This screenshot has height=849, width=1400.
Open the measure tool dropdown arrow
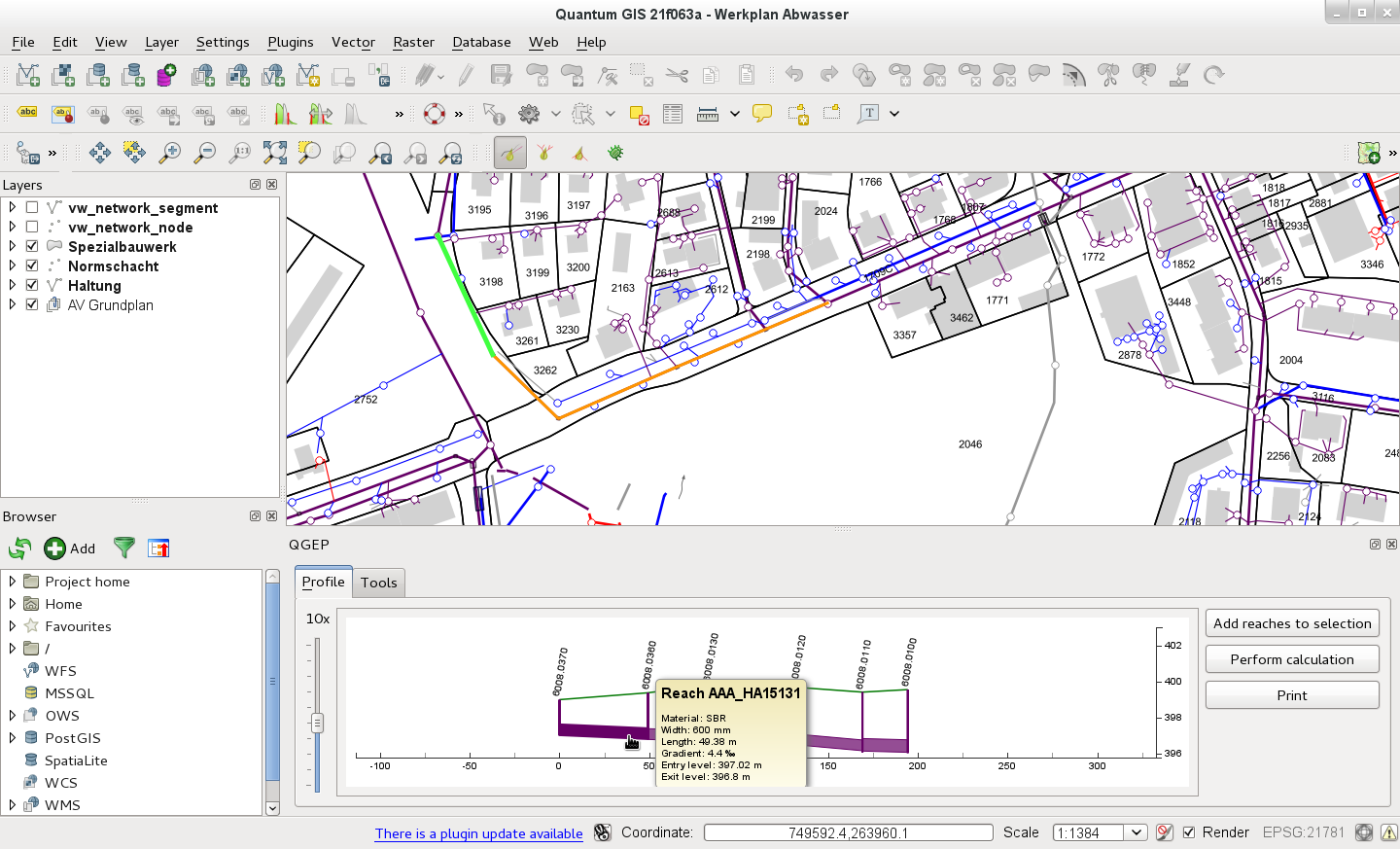pyautogui.click(x=735, y=114)
